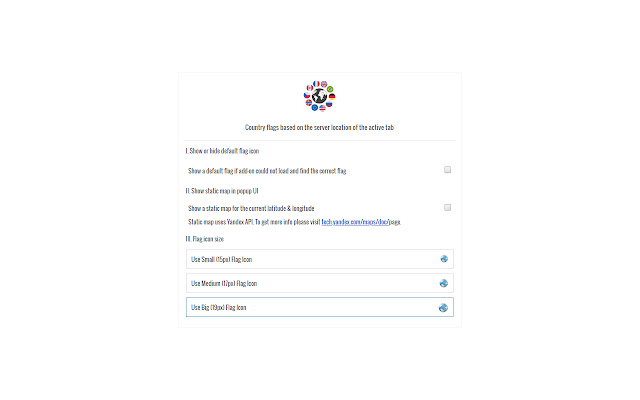
Task: Click the Brazilian flag in the logo
Action: 330,89
